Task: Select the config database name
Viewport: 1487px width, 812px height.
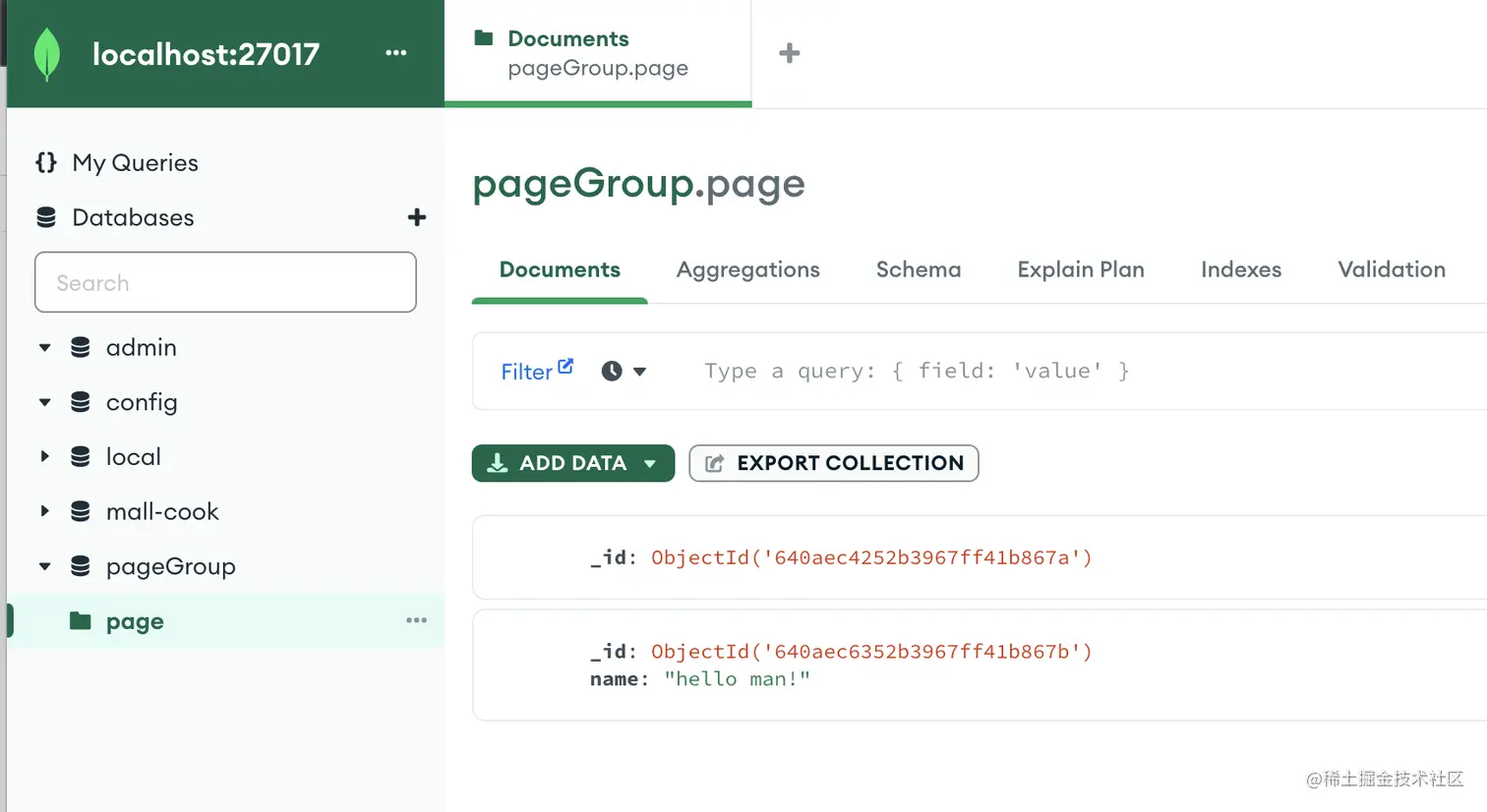Action: (142, 402)
